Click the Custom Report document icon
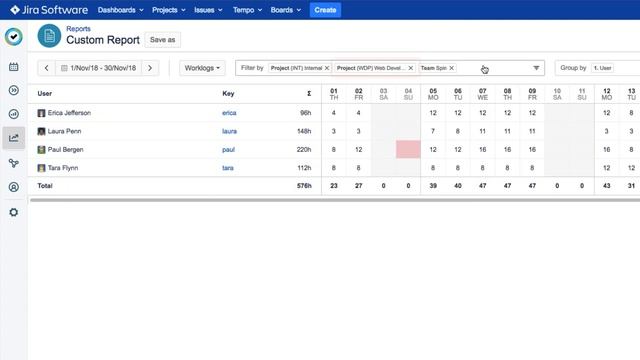The image size is (640, 360). 49,36
